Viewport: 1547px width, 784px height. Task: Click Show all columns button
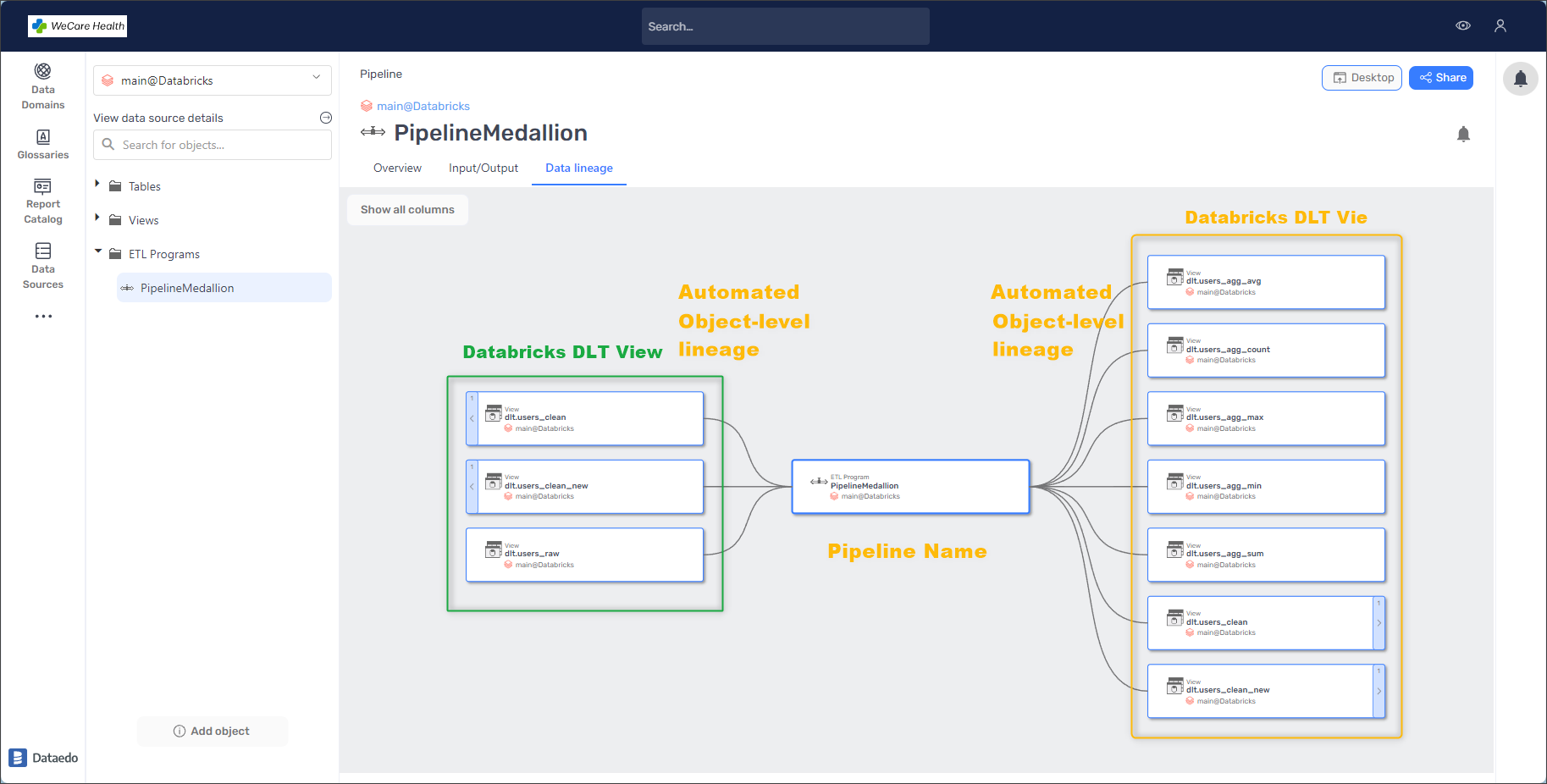(407, 210)
